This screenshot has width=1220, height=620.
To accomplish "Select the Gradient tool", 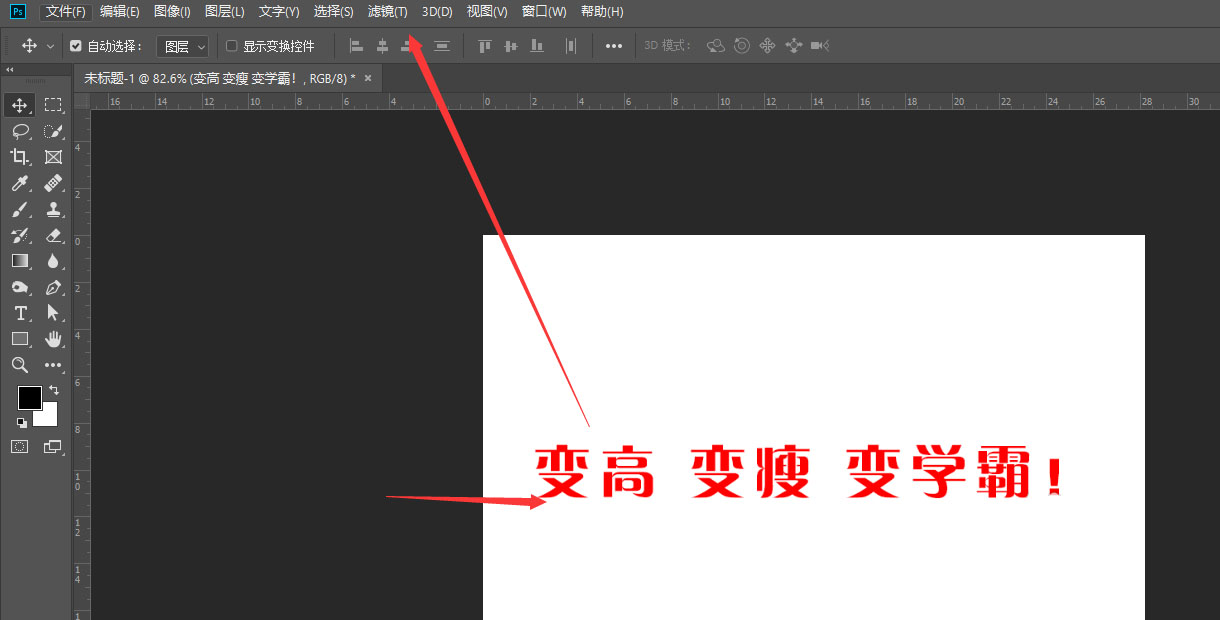I will pos(20,261).
